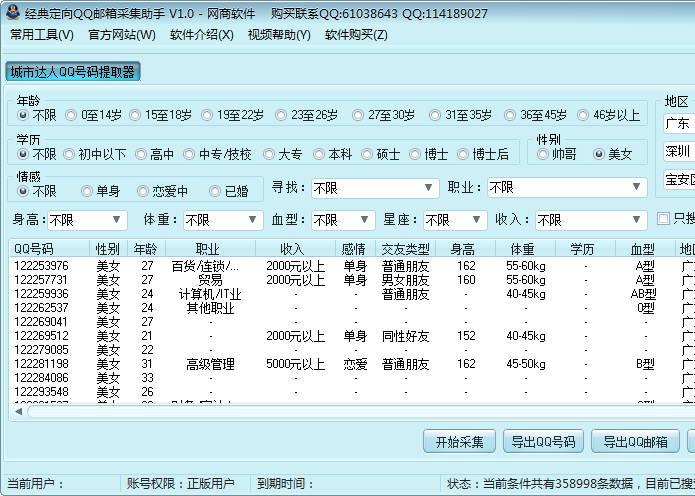The width and height of the screenshot is (695, 496).
Task: Open the province field showing 广东
Action: 679,124
